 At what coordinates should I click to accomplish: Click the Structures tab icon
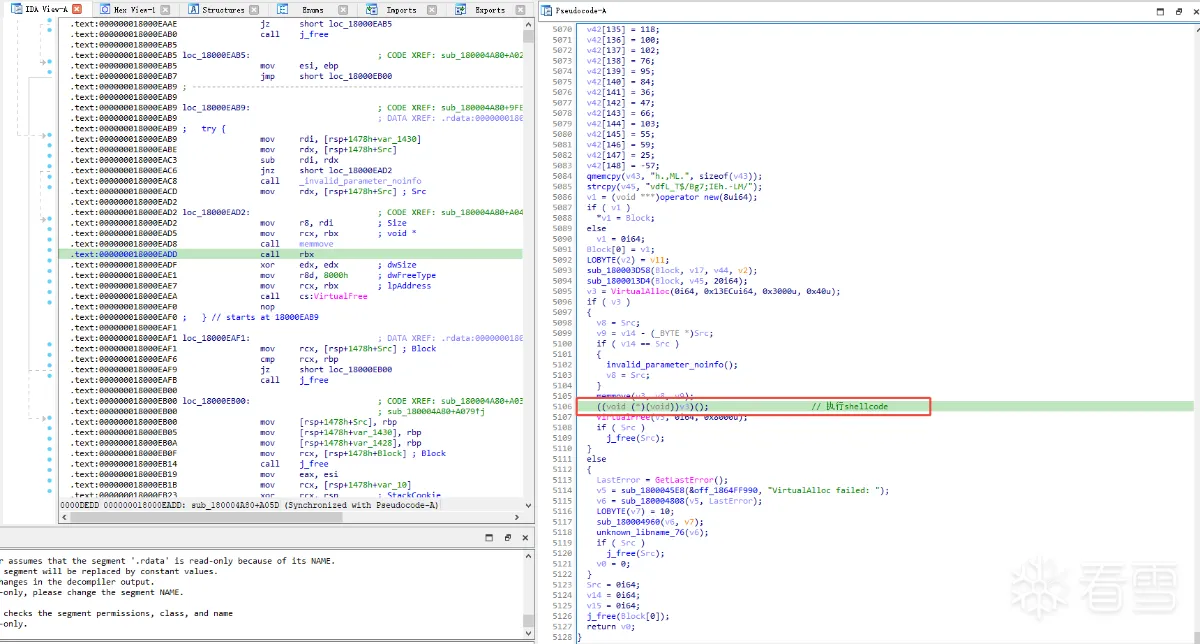192,9
